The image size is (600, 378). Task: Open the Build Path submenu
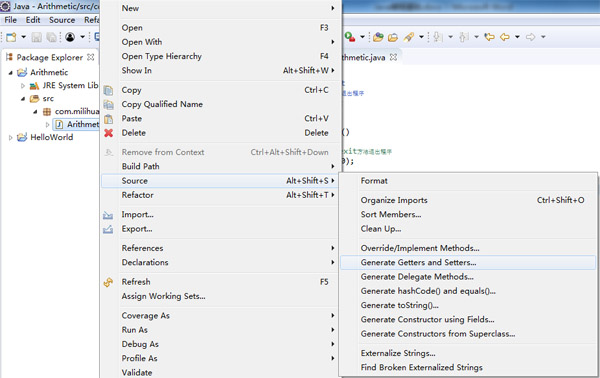(220, 166)
